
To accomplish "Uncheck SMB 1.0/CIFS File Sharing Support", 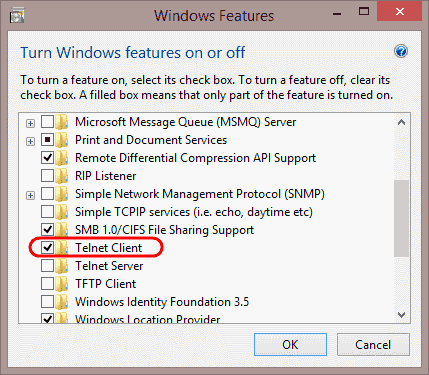I will tap(47, 229).
